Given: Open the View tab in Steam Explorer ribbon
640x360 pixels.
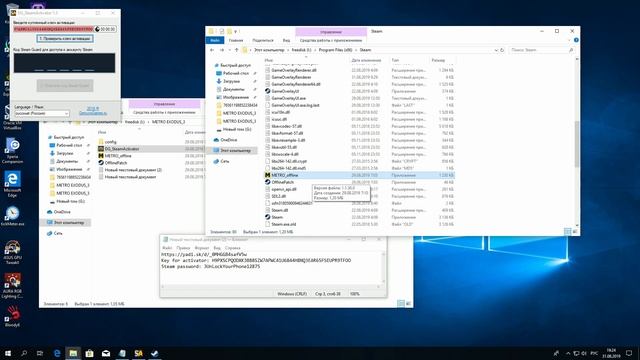Looking at the screenshot, I should pyautogui.click(x=286, y=40).
